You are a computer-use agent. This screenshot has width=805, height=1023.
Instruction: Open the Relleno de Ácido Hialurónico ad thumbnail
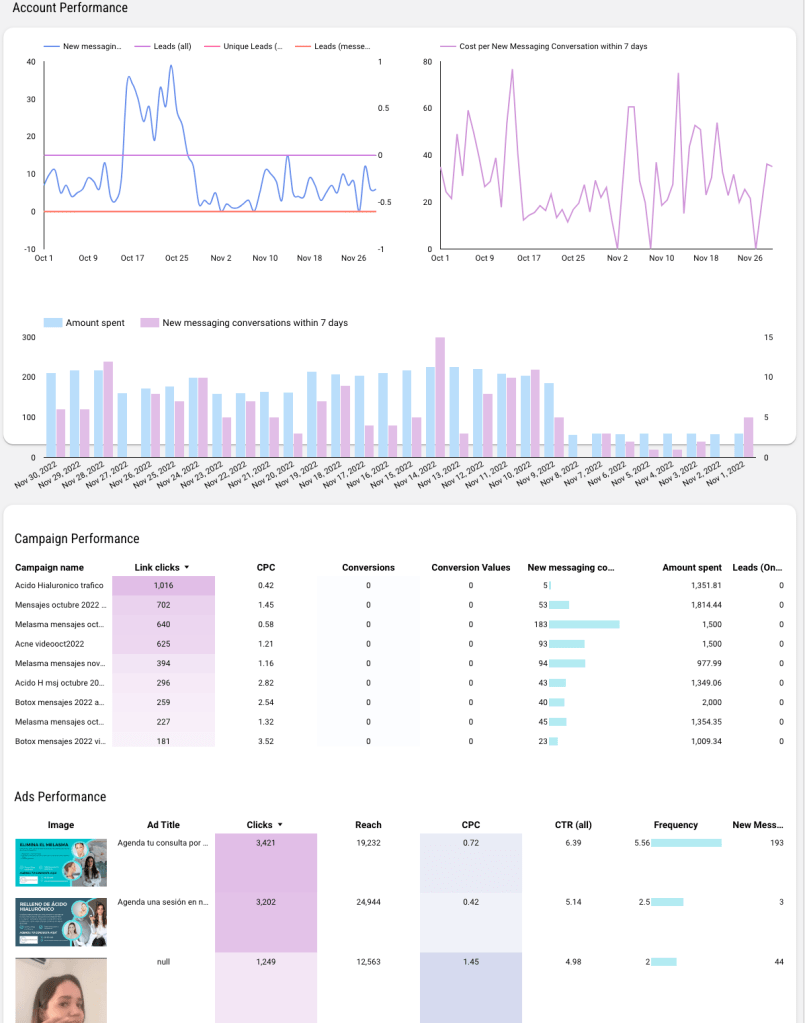point(61,921)
